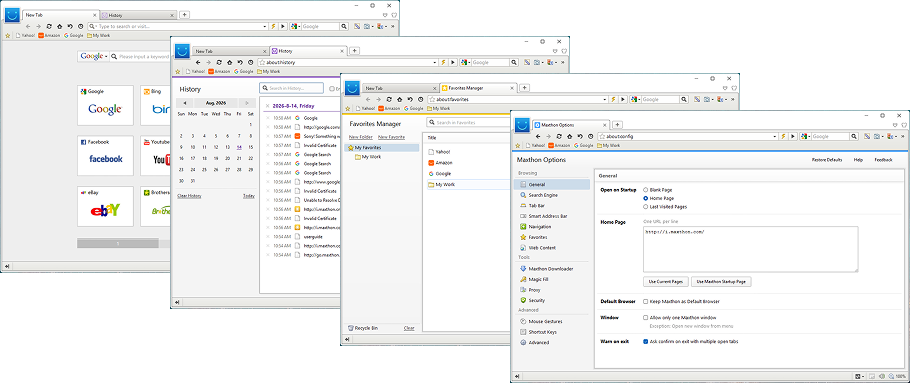Click Restore Defaults link
Image resolution: width=910 pixels, height=383 pixels.
tap(826, 160)
